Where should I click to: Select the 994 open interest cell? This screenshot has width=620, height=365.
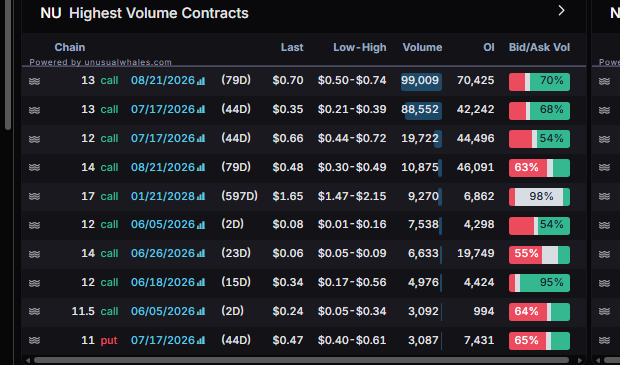point(484,311)
